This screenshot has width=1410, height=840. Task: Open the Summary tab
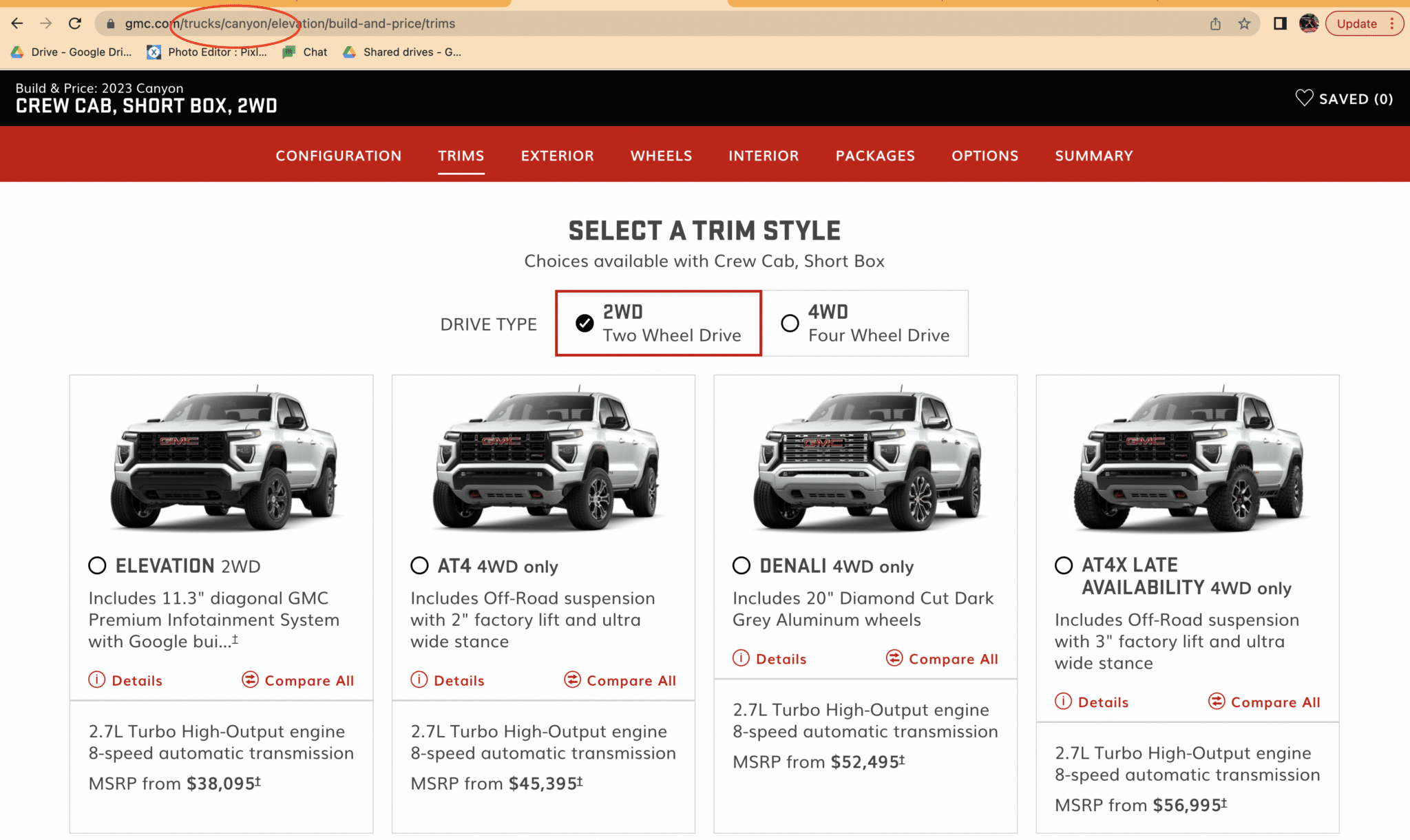point(1094,156)
